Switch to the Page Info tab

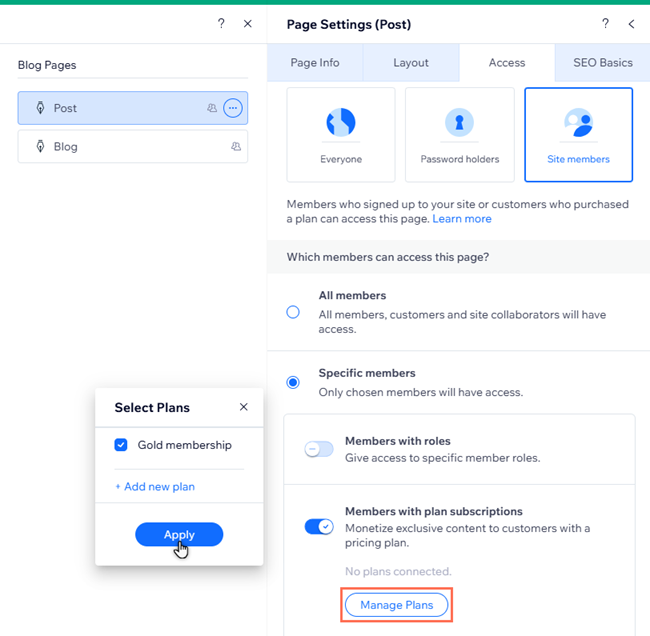[x=315, y=63]
